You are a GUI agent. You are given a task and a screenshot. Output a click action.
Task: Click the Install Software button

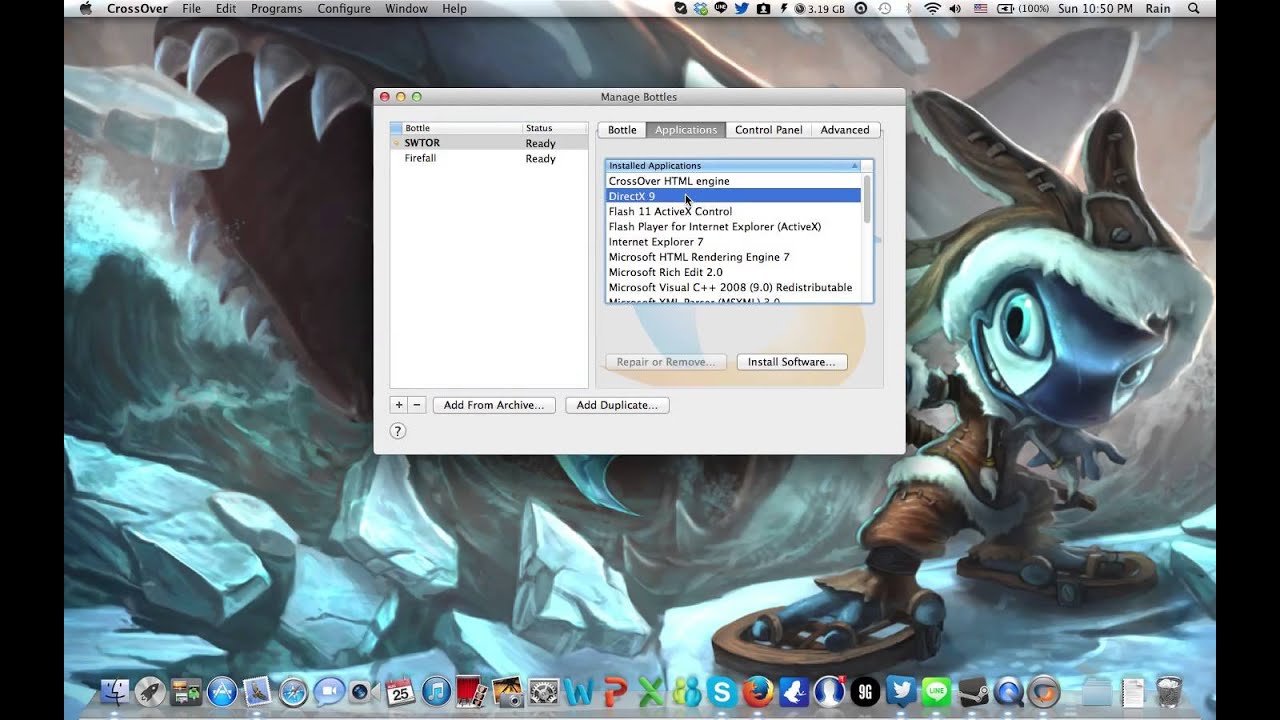click(792, 362)
